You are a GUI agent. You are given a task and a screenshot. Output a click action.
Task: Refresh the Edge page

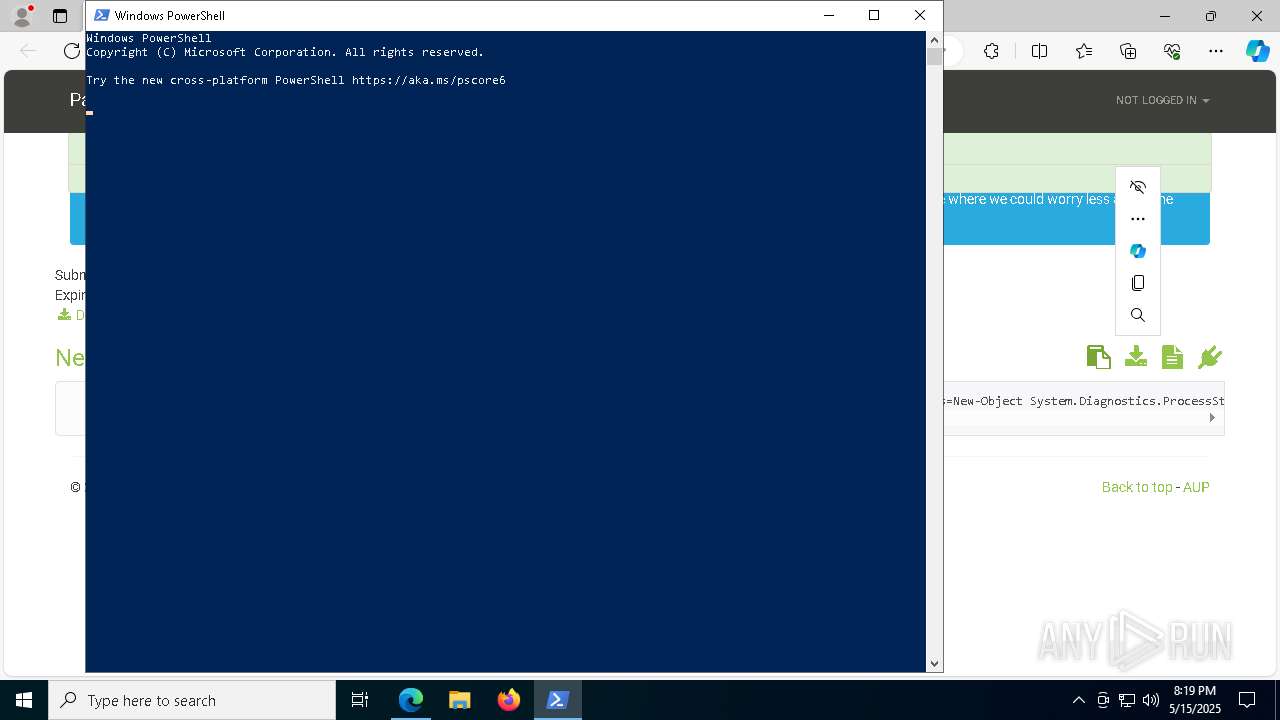(x=72, y=51)
